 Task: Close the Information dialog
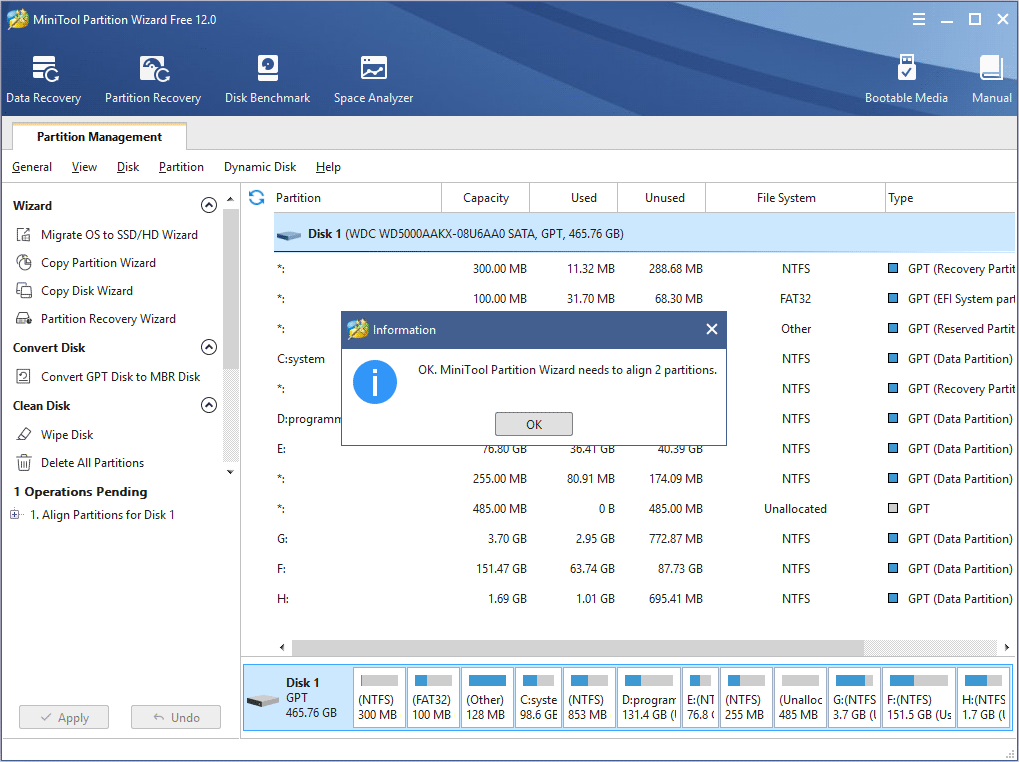click(x=711, y=329)
